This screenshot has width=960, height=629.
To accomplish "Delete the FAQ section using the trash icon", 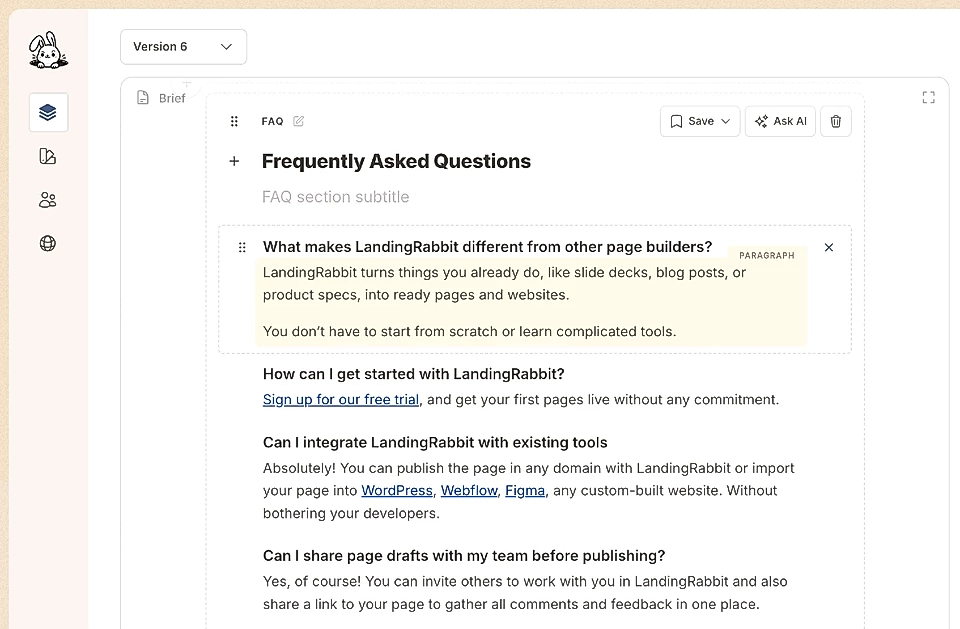I will click(x=836, y=121).
